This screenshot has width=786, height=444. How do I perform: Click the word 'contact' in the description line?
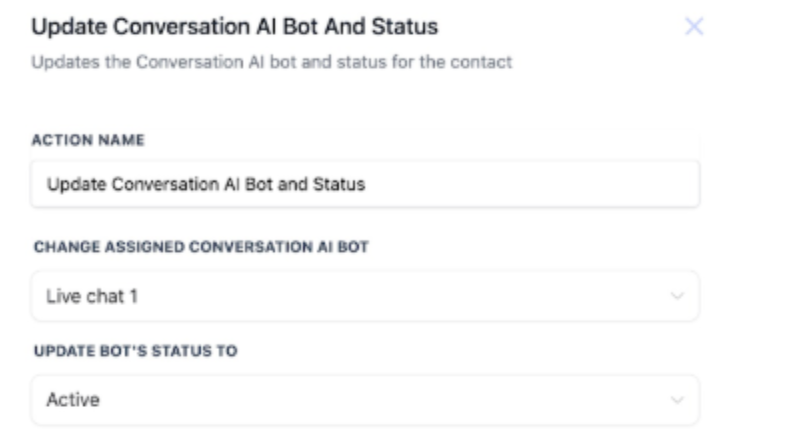(487, 63)
